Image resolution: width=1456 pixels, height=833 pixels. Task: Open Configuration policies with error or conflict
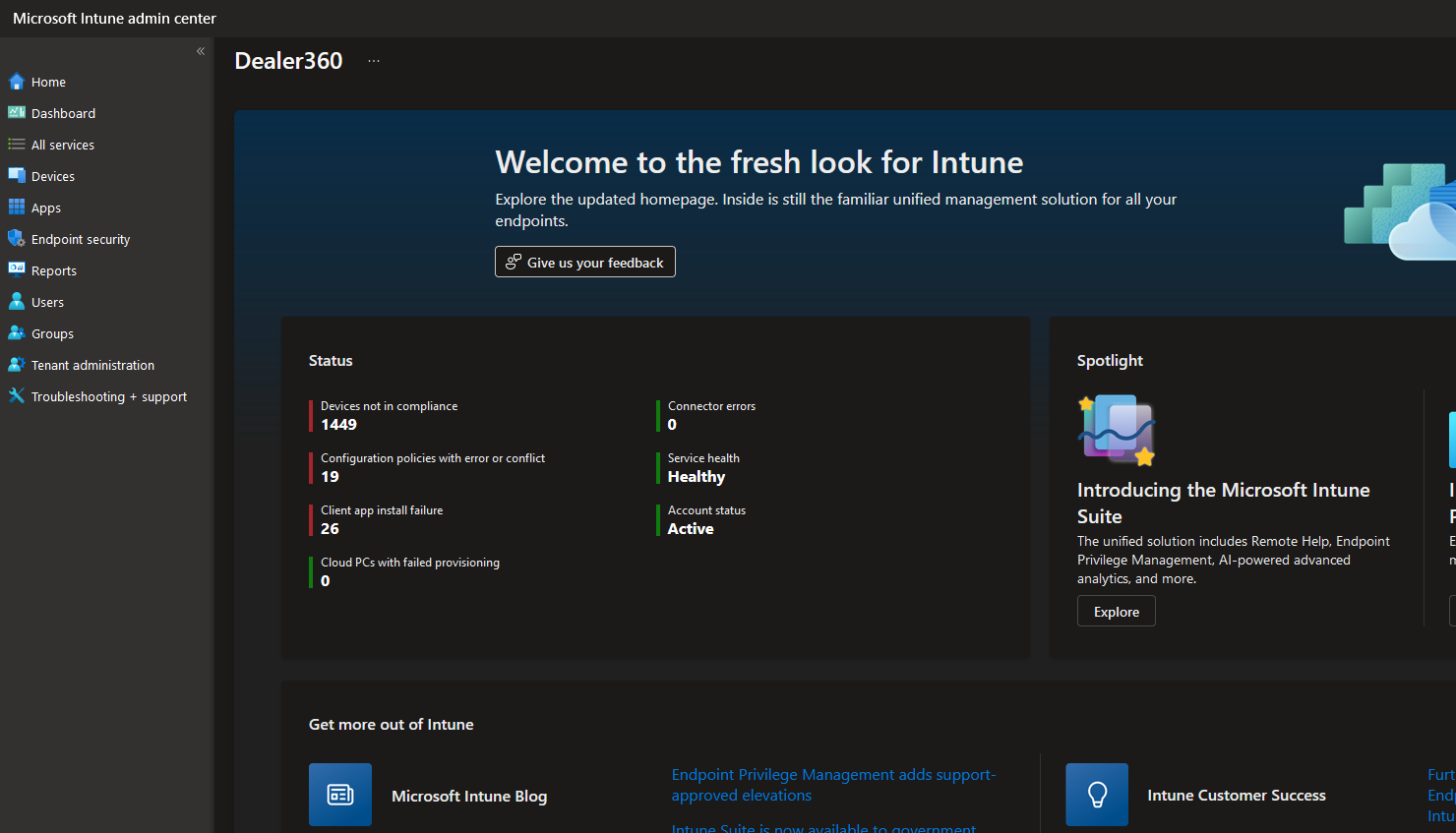coord(433,458)
